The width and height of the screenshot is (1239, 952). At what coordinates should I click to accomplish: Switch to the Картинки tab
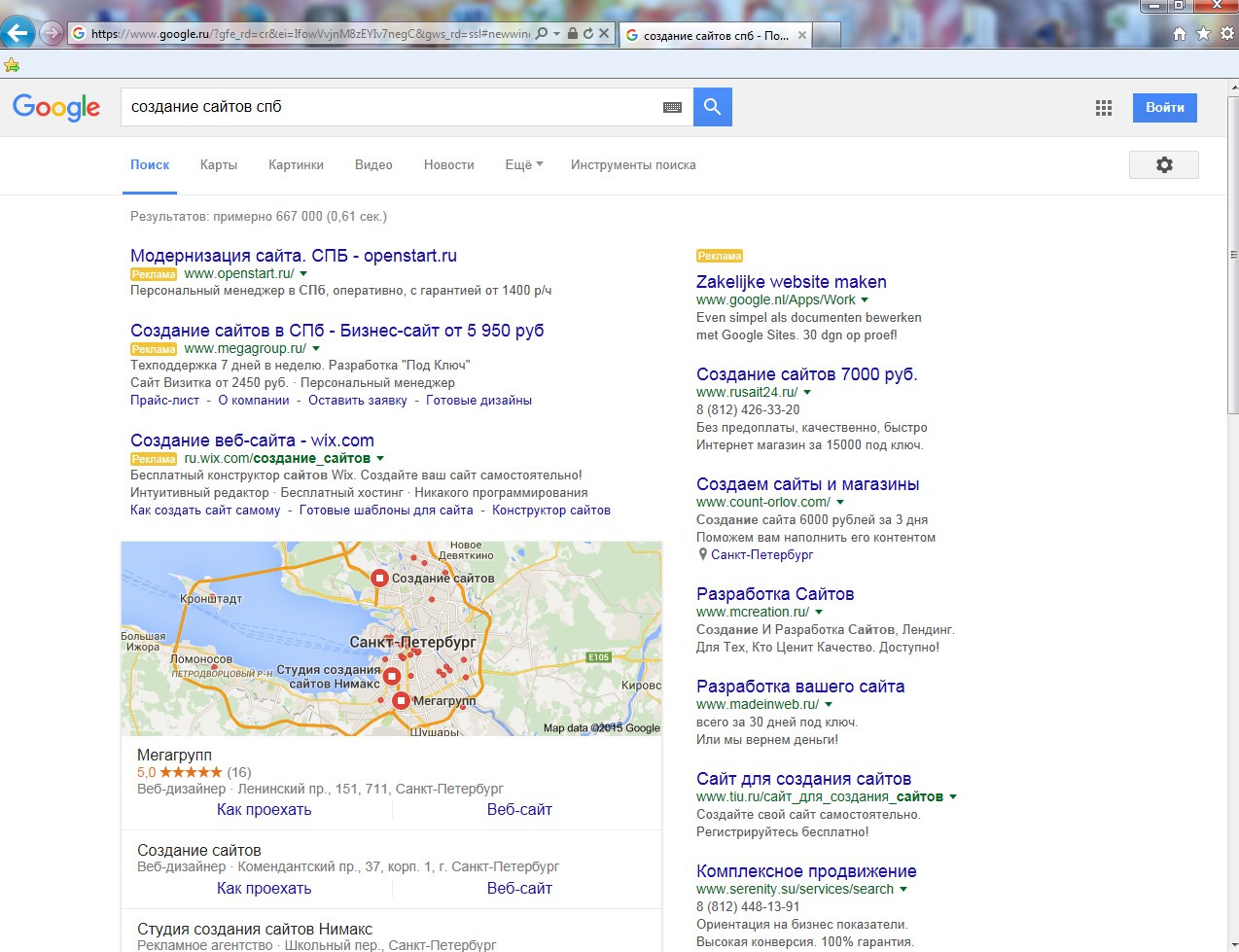[x=296, y=165]
